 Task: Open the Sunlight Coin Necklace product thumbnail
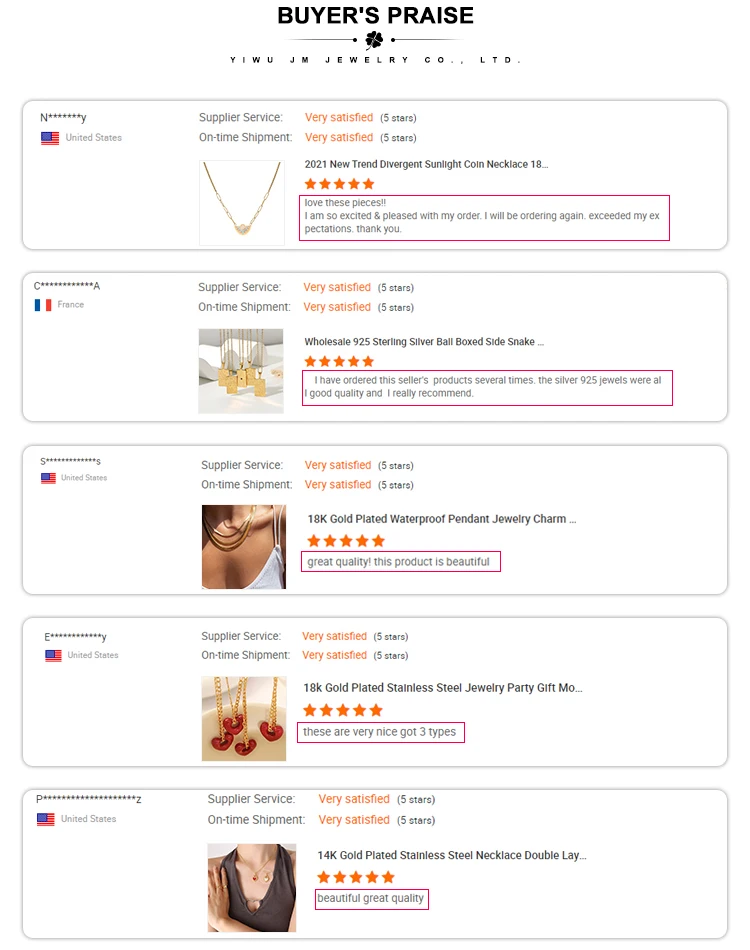[242, 203]
